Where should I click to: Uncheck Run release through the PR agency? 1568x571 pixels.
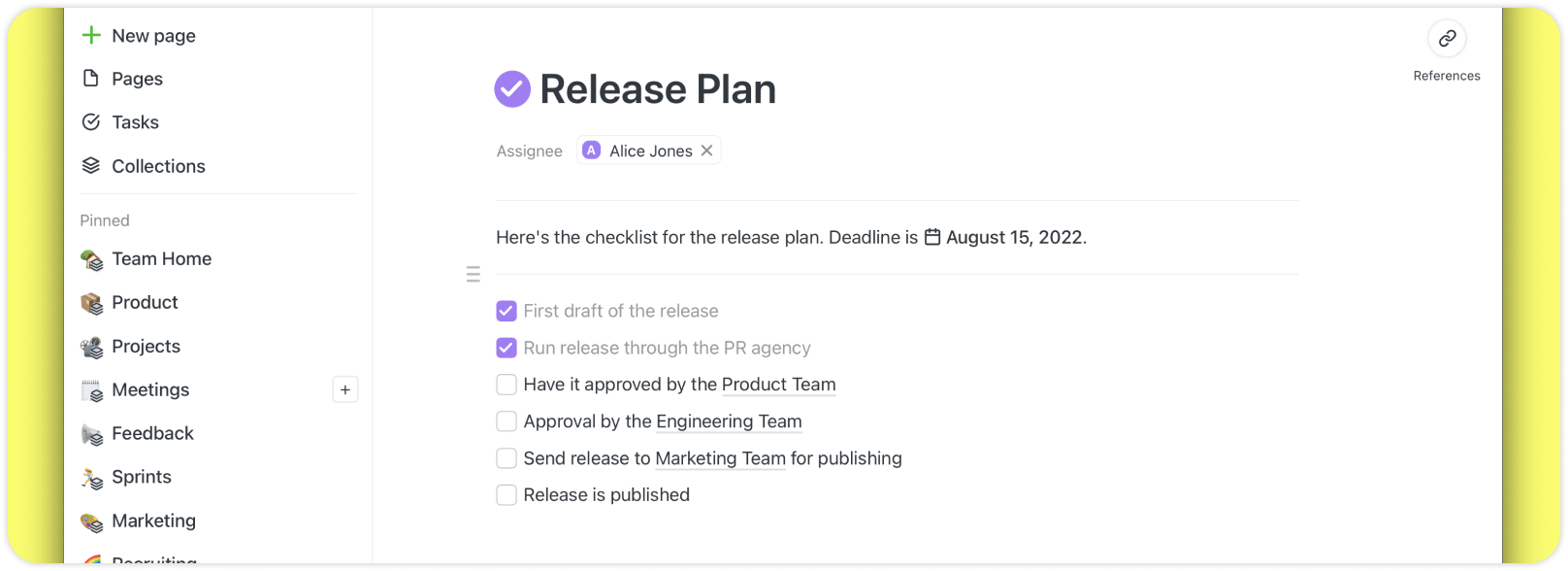pos(506,348)
